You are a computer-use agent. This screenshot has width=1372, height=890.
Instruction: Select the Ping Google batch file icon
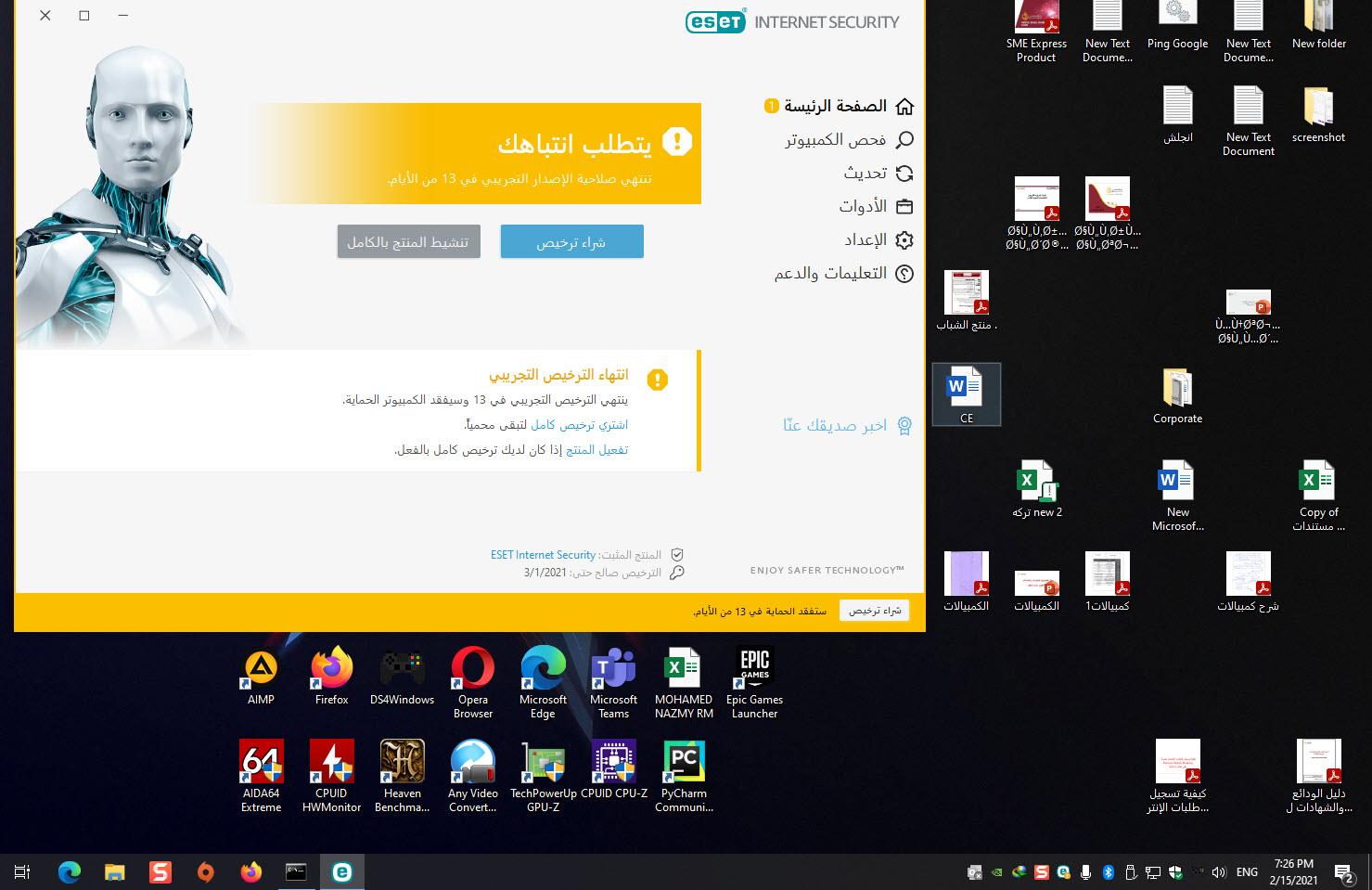pyautogui.click(x=1177, y=26)
